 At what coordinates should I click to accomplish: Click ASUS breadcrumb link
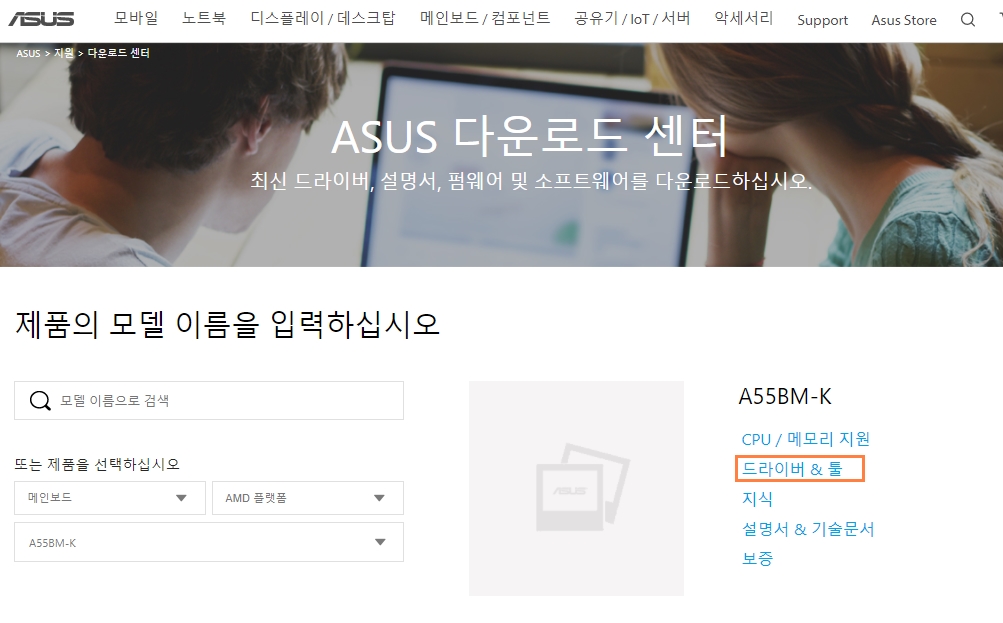point(28,53)
